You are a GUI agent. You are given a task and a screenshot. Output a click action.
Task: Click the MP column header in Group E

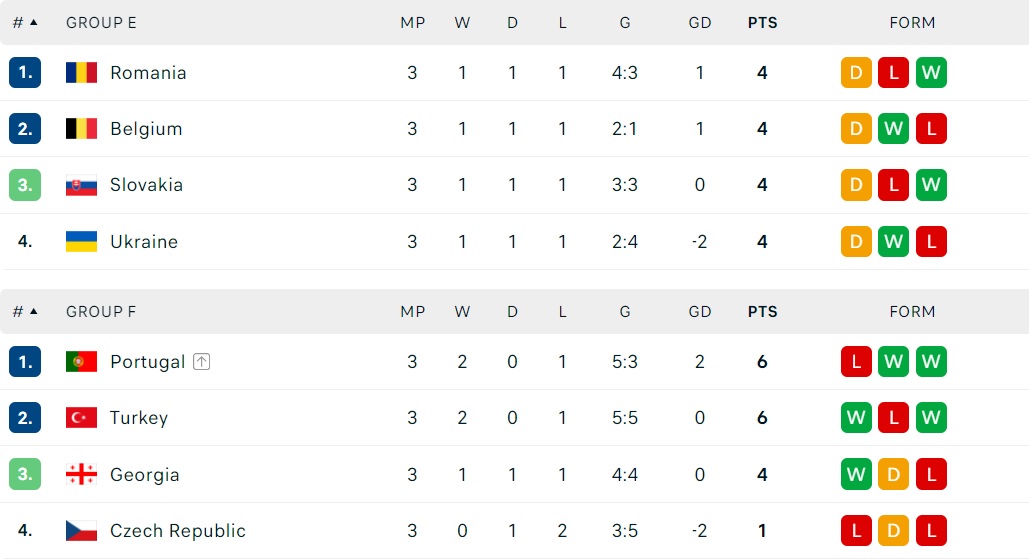coord(413,22)
